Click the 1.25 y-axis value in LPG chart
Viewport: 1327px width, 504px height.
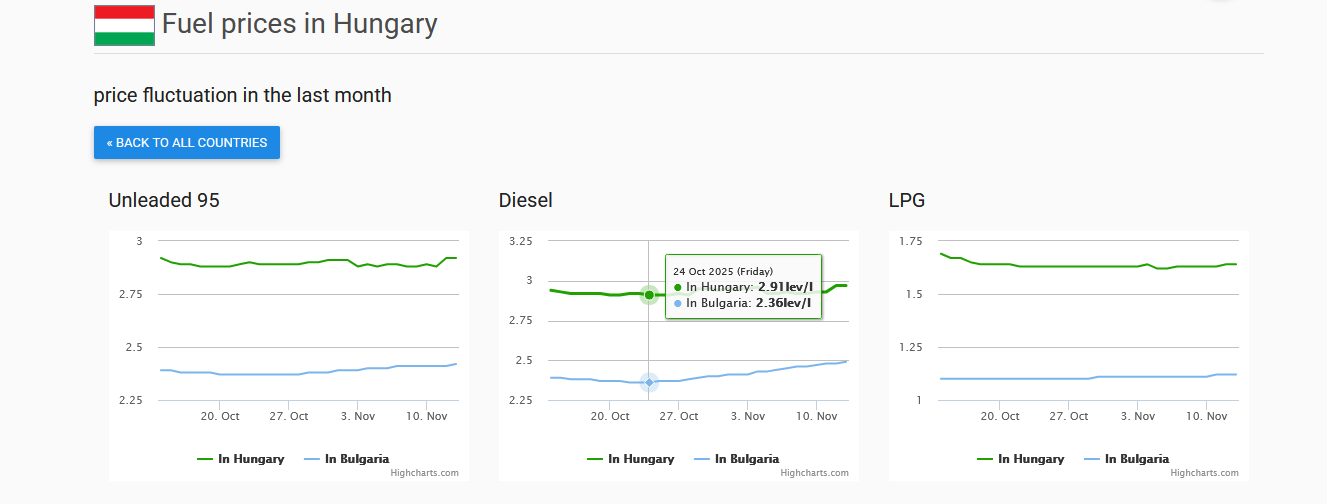911,347
